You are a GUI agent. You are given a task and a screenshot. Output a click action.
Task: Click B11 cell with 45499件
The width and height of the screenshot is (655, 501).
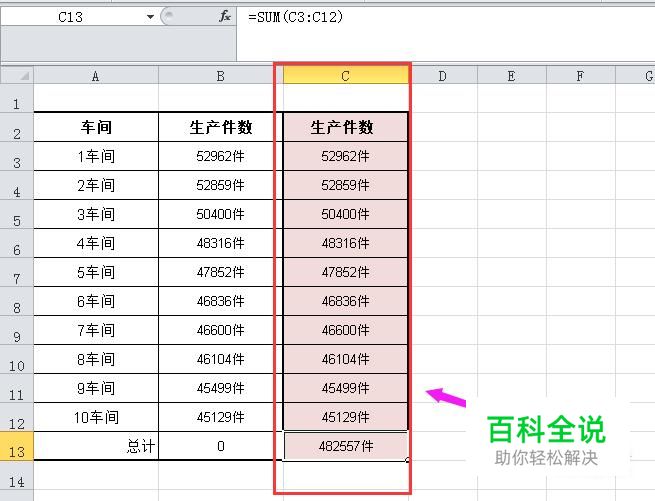click(221, 388)
